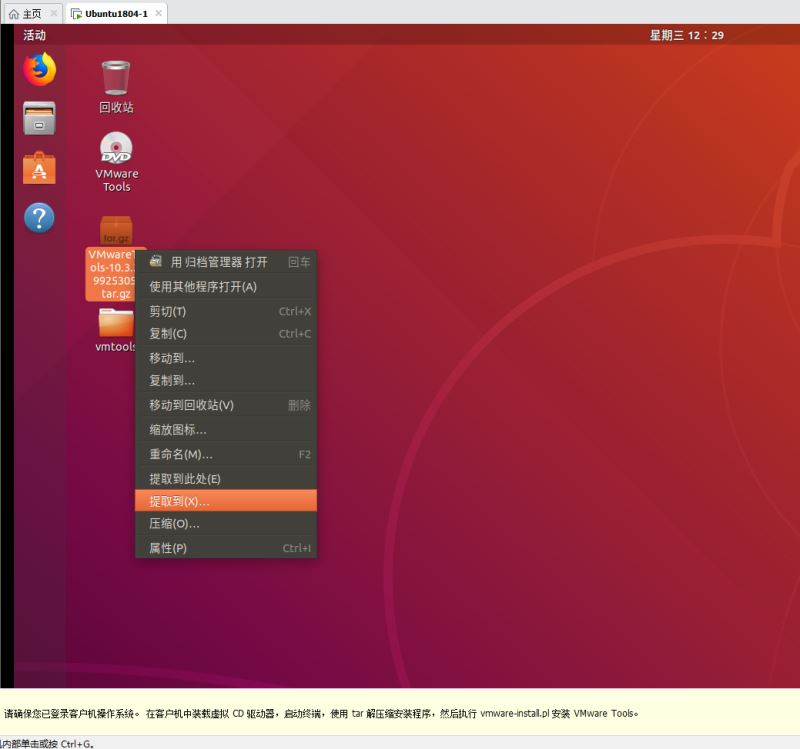Image resolution: width=800 pixels, height=749 pixels.
Task: Click the archive manager icon in menu
Action: pyautogui.click(x=156, y=261)
